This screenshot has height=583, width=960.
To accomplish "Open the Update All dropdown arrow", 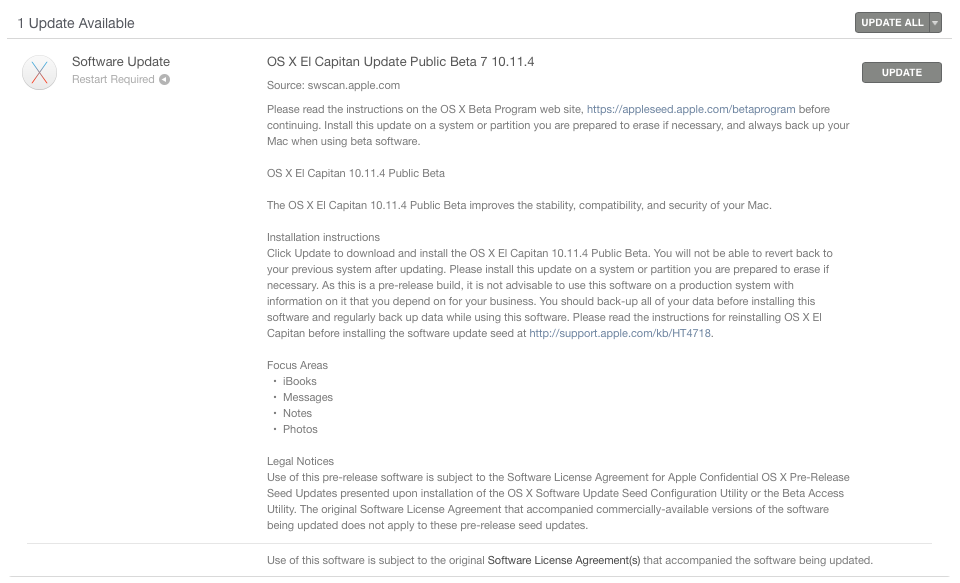I will [935, 23].
